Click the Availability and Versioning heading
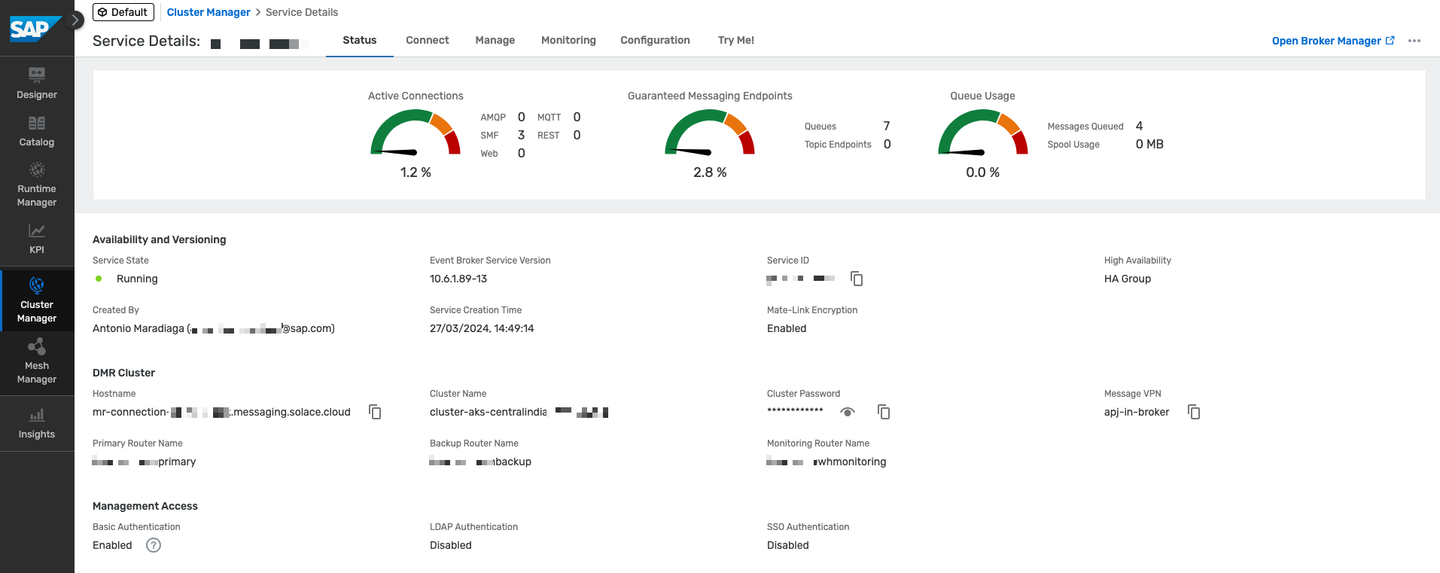This screenshot has height=573, width=1440. [159, 240]
